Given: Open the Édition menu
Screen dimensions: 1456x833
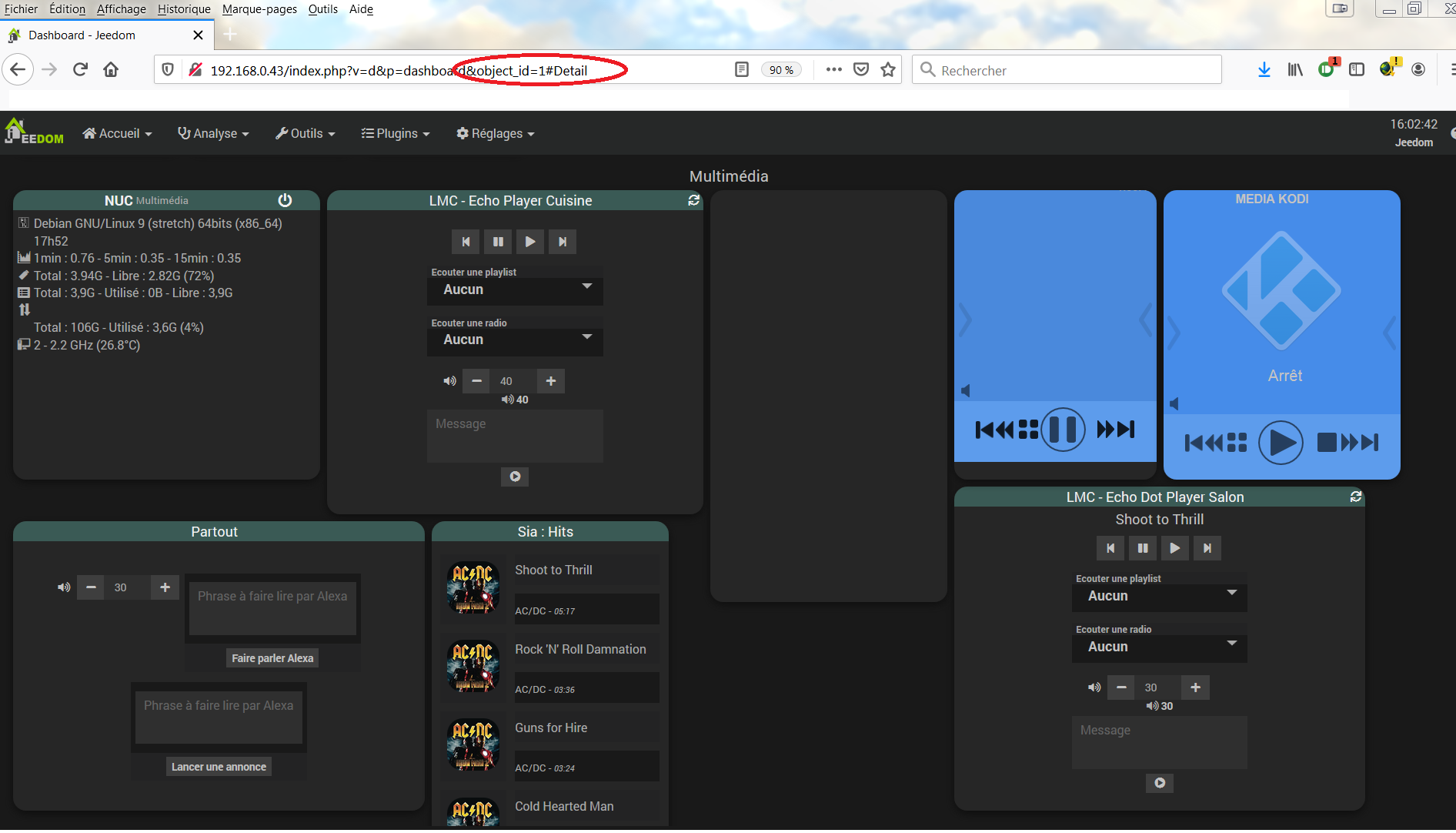Looking at the screenshot, I should point(67,9).
